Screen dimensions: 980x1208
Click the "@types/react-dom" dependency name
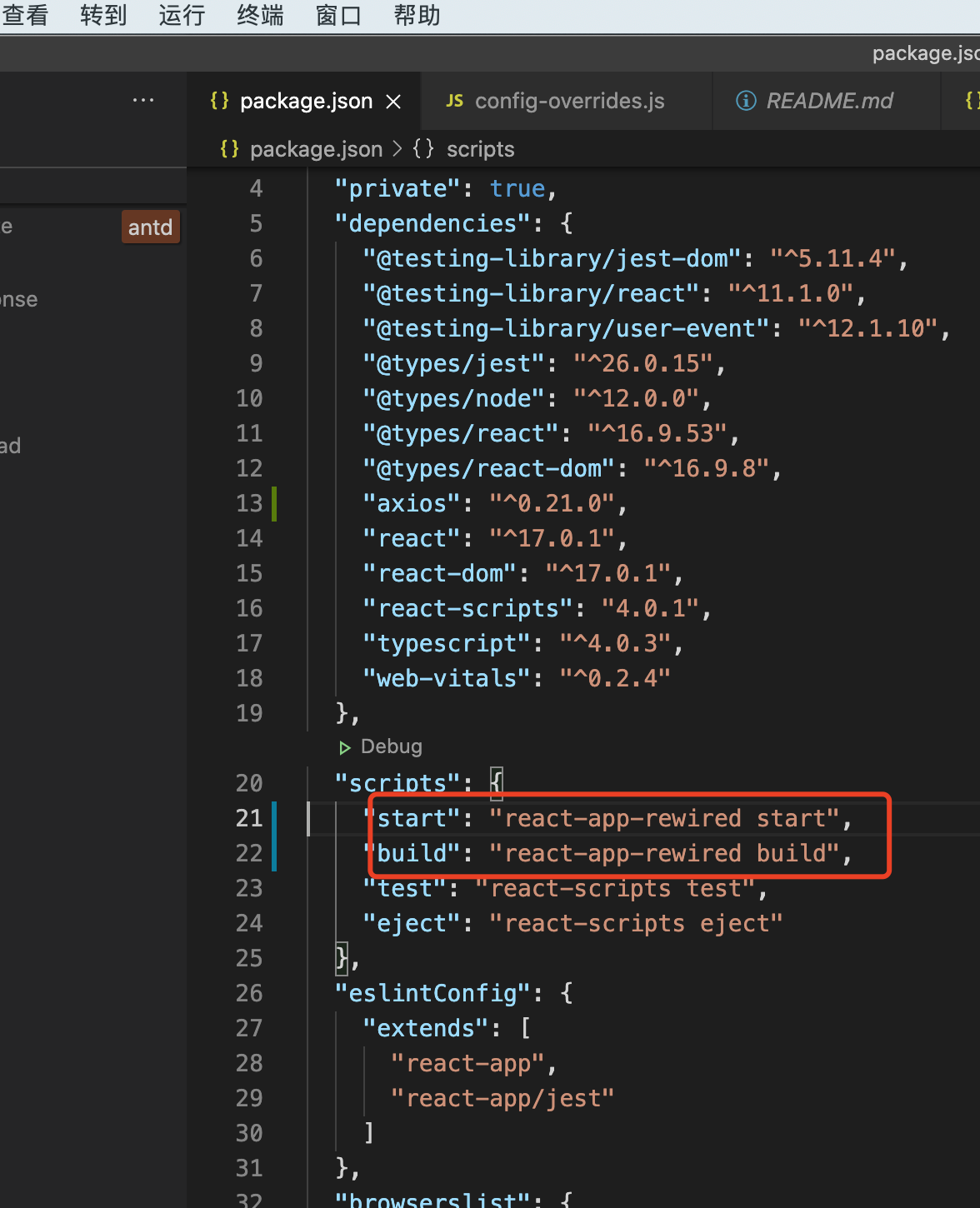pos(489,469)
